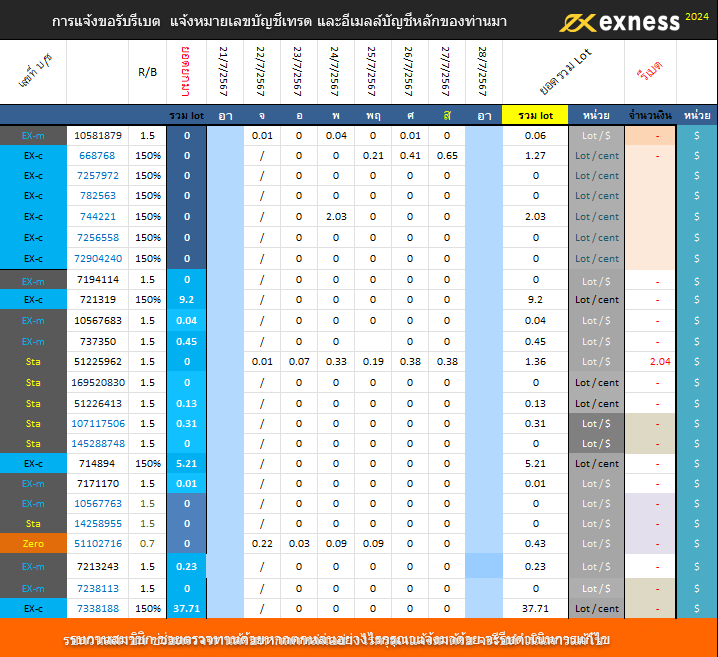Select the yellow 'รวม lot' header cell

pos(535,115)
